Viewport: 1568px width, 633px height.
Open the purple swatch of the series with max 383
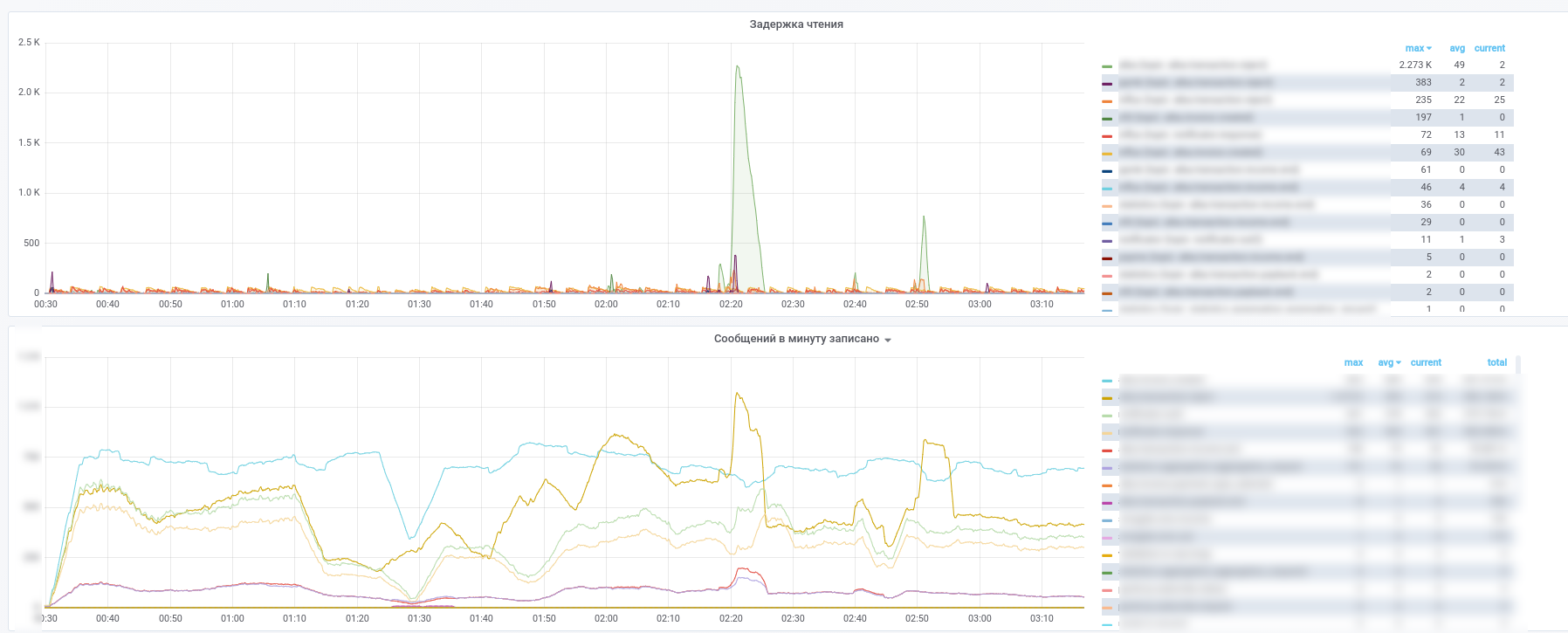(1107, 84)
